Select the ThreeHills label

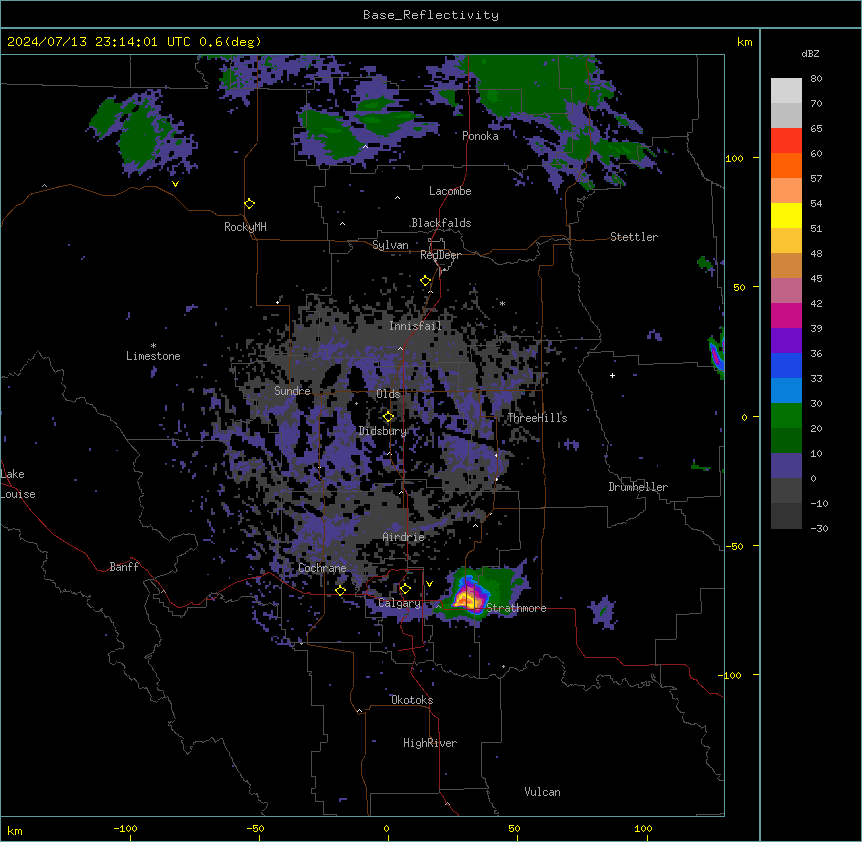coord(537,418)
